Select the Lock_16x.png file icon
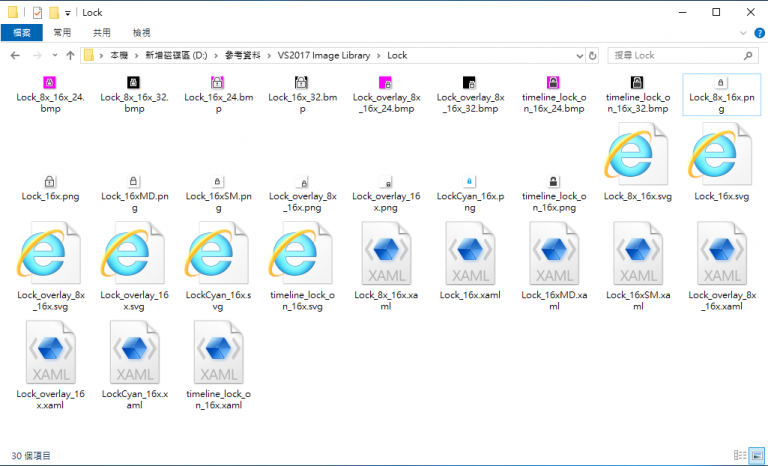The height and width of the screenshot is (466, 768). point(49,182)
